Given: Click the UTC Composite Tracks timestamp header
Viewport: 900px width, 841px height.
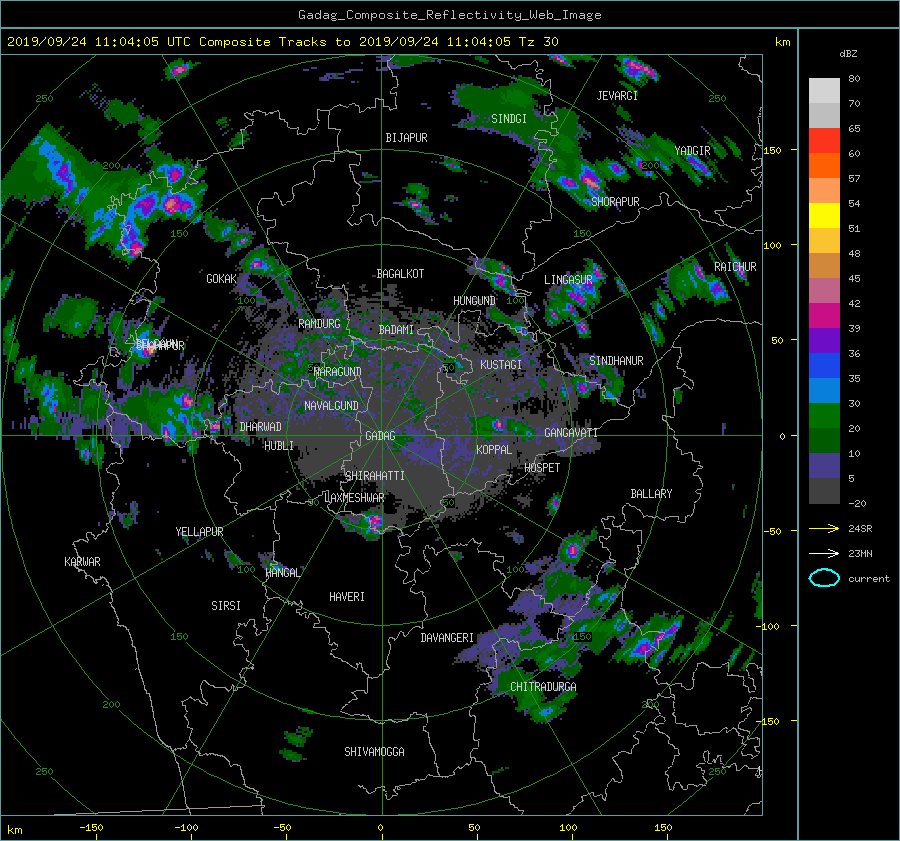Looking at the screenshot, I should (282, 42).
